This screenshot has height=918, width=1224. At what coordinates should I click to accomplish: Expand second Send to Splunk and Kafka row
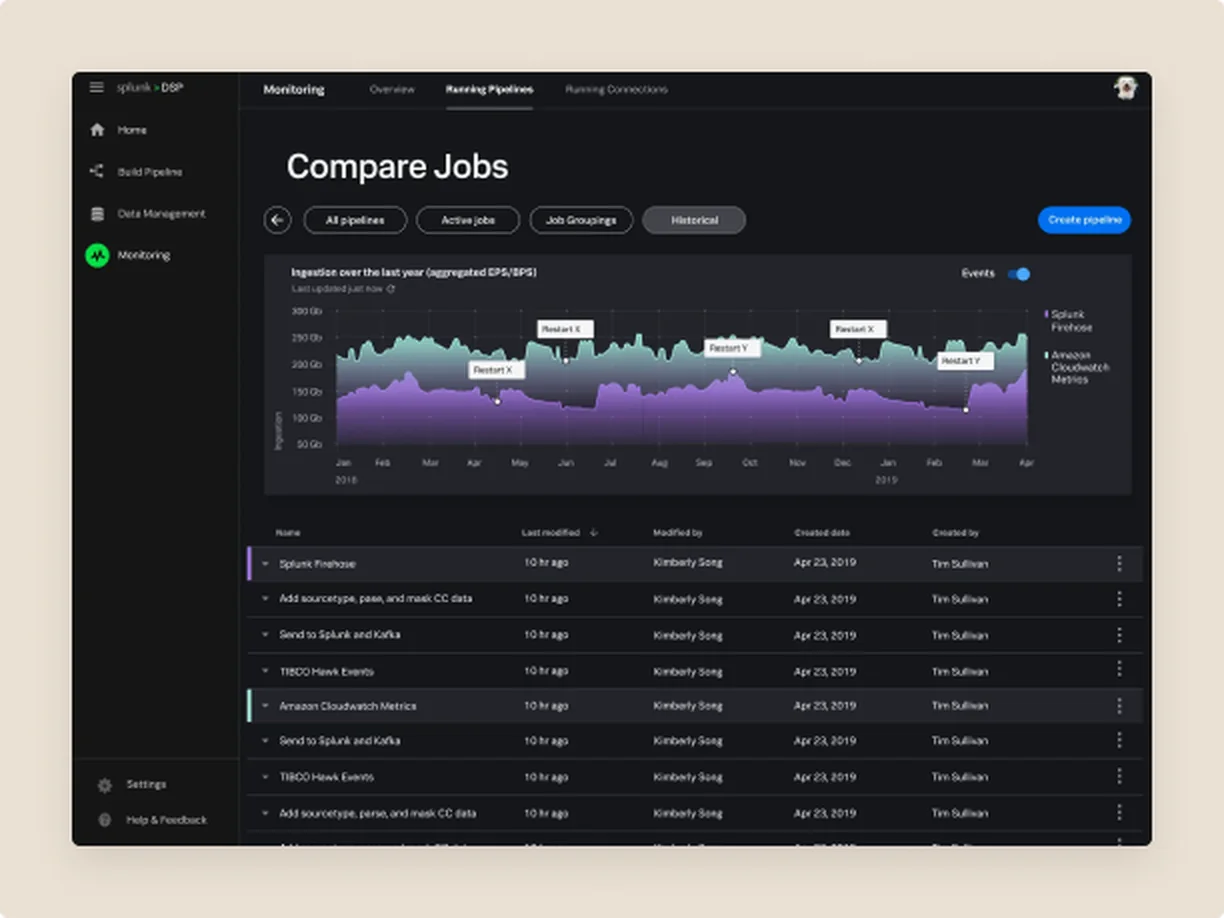coord(265,741)
